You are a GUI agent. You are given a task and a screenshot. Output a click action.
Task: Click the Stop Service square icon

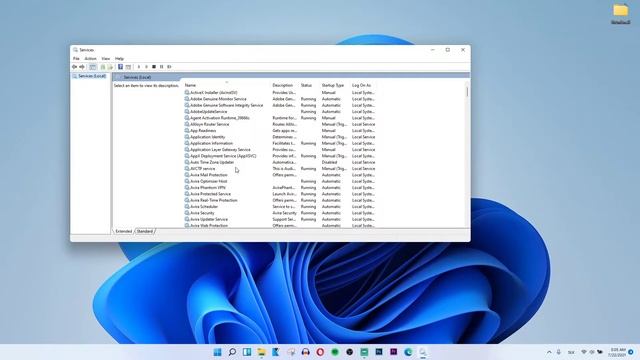click(154, 67)
